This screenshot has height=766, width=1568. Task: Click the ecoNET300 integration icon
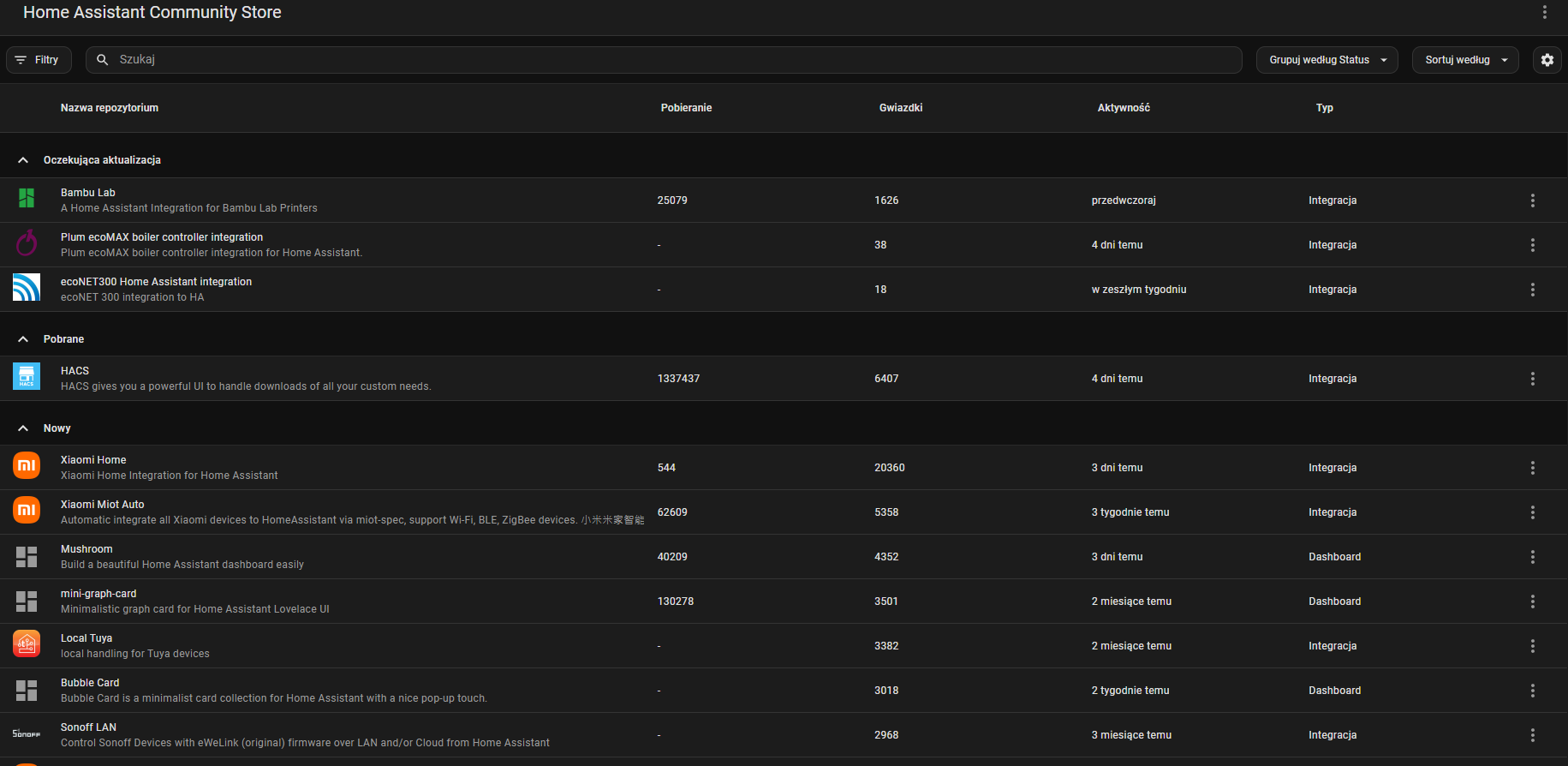coord(27,287)
